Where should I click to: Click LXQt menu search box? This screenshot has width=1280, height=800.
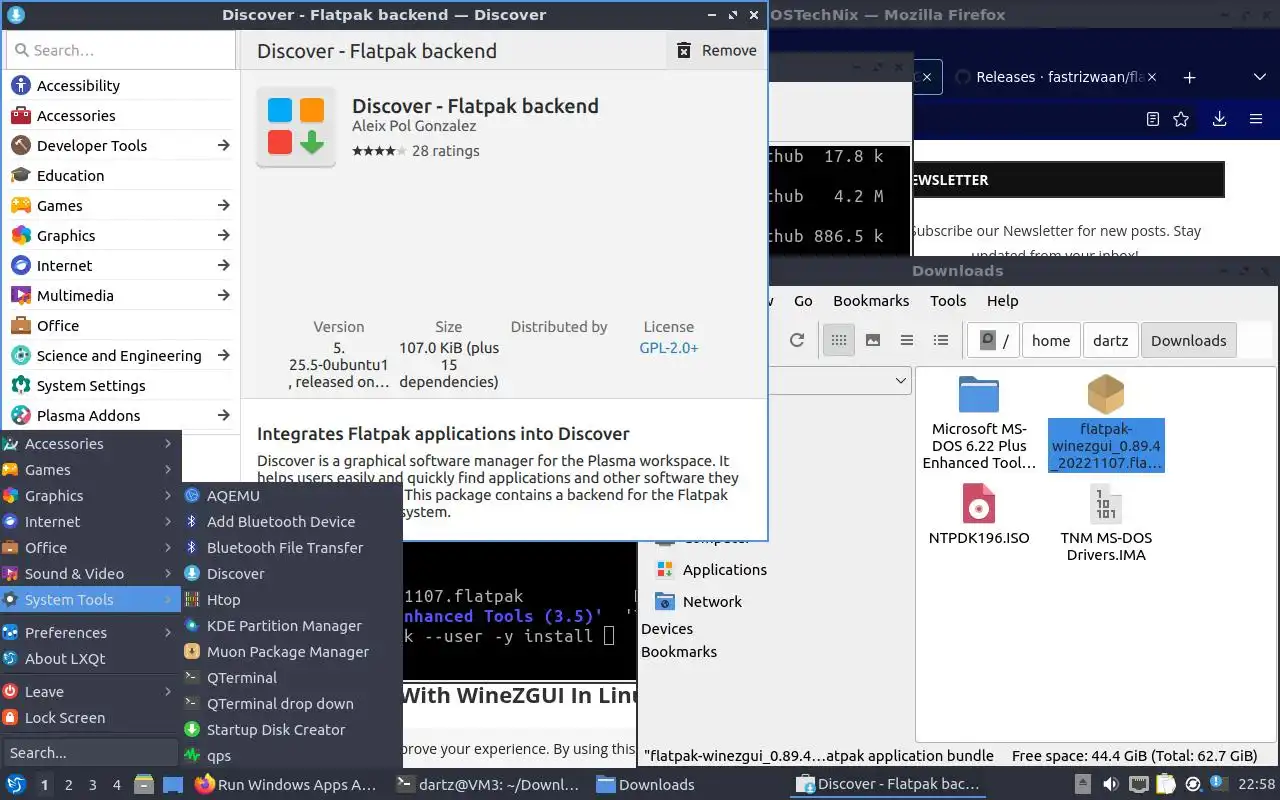pyautogui.click(x=90, y=753)
